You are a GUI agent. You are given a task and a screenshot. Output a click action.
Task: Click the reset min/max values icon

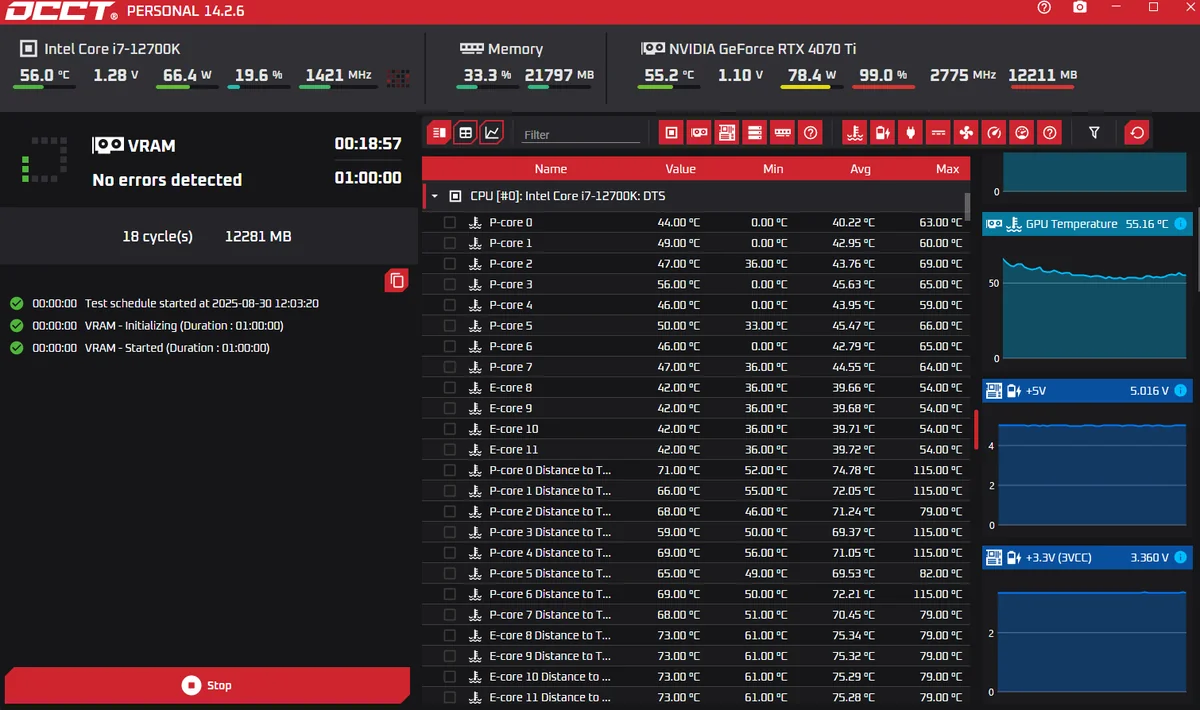1136,132
